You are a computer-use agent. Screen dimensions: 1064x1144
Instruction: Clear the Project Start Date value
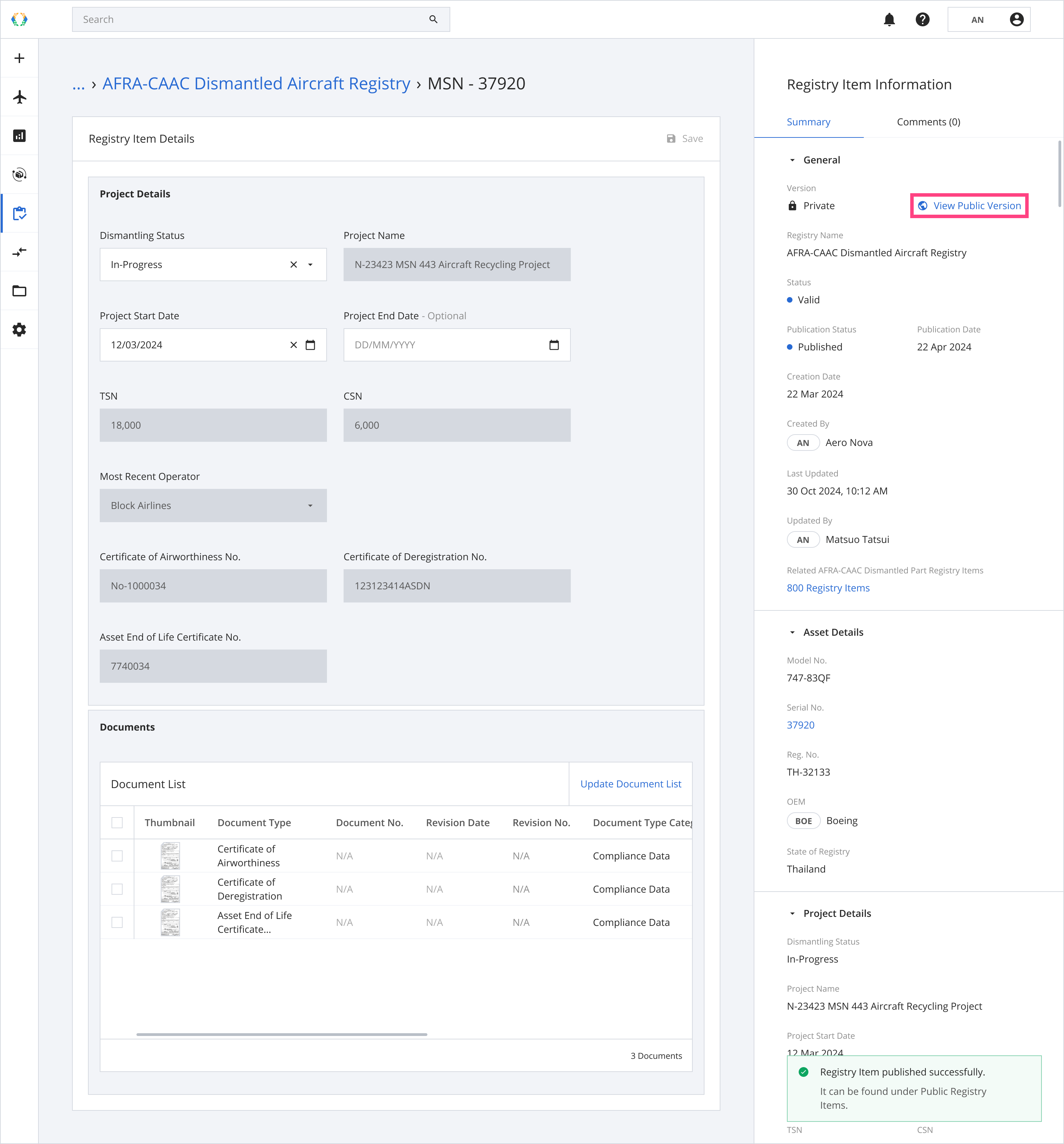tap(294, 345)
